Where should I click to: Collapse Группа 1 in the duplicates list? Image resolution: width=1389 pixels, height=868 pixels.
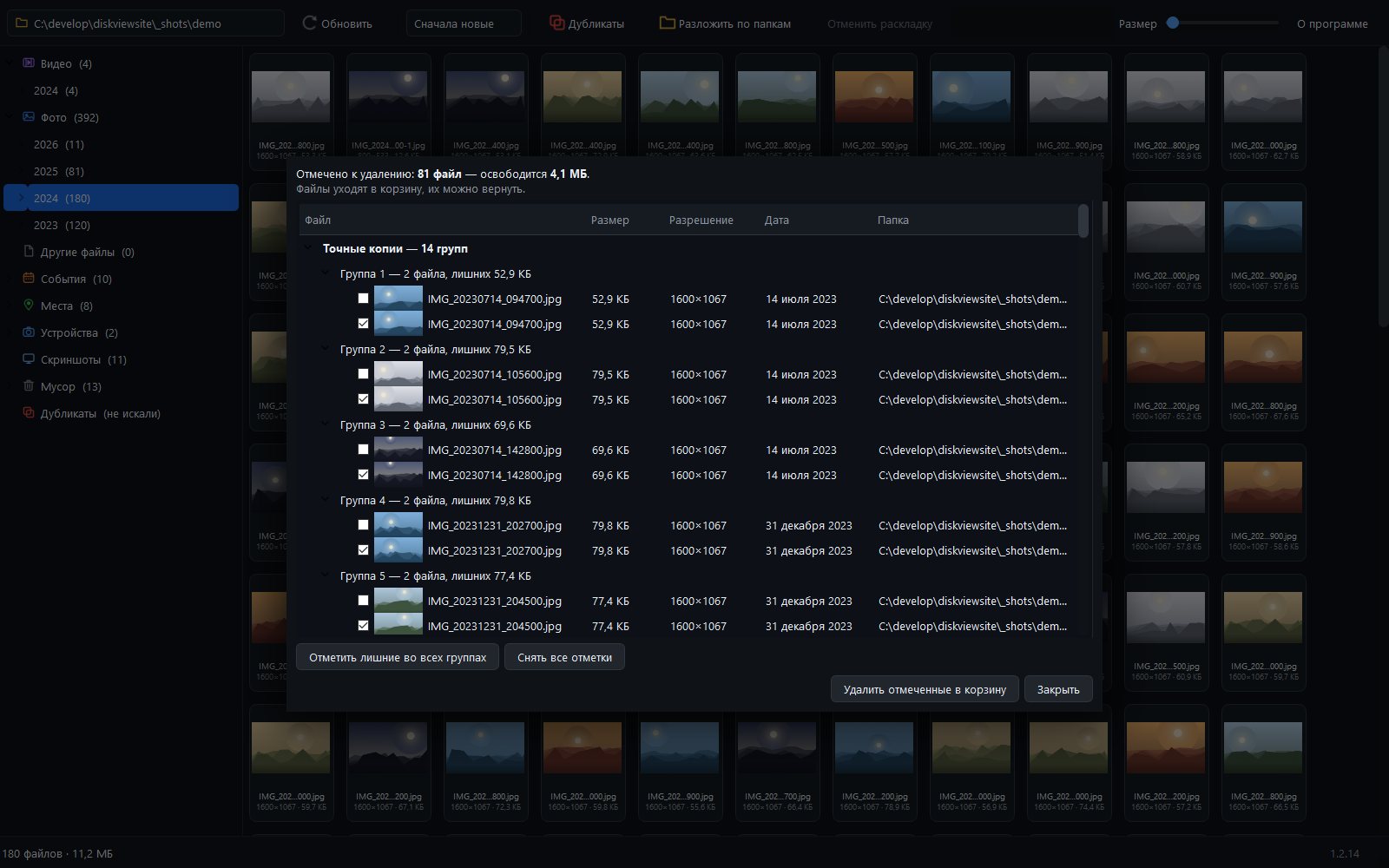pyautogui.click(x=326, y=273)
